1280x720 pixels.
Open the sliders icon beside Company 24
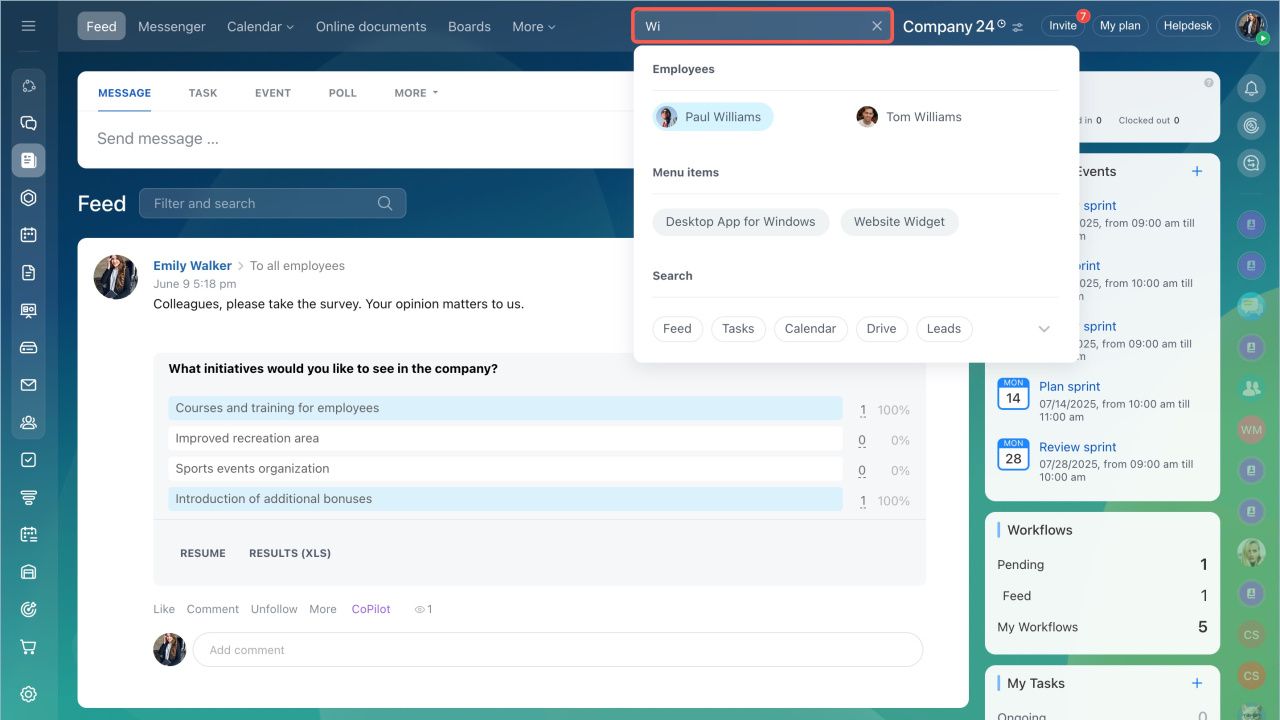click(x=1018, y=27)
